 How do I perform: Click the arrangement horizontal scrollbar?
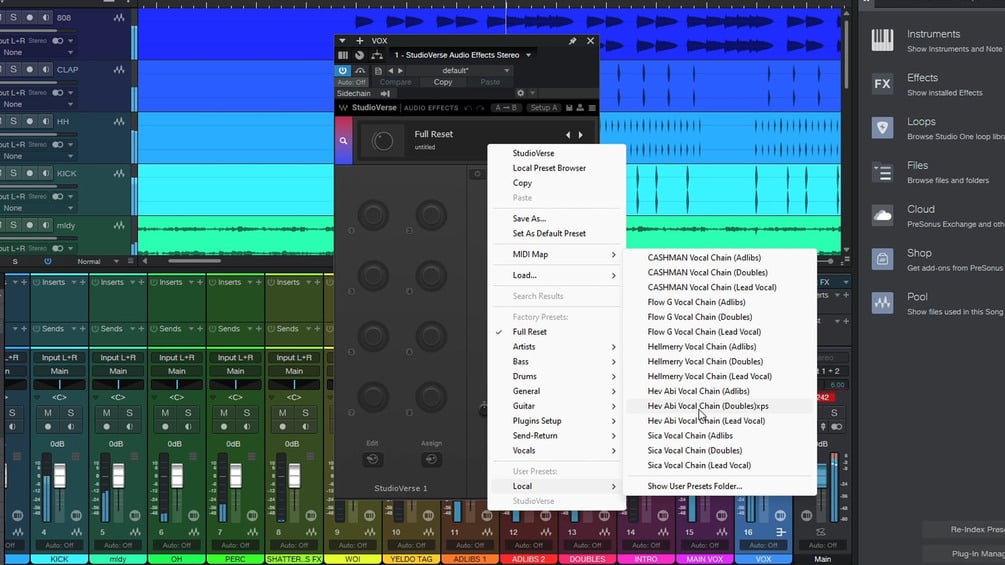click(x=194, y=261)
